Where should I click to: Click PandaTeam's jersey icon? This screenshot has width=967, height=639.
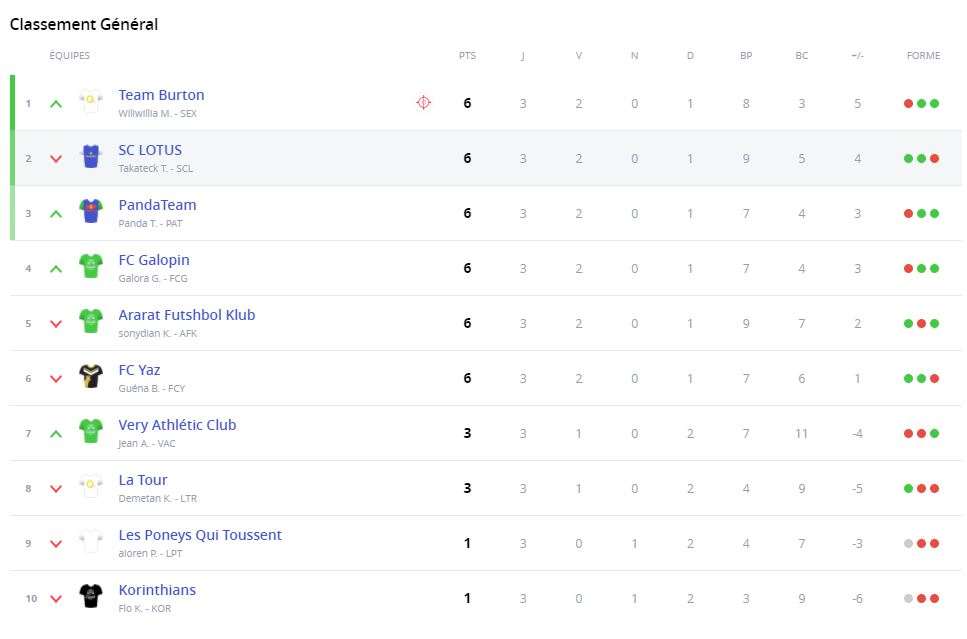[x=91, y=212]
